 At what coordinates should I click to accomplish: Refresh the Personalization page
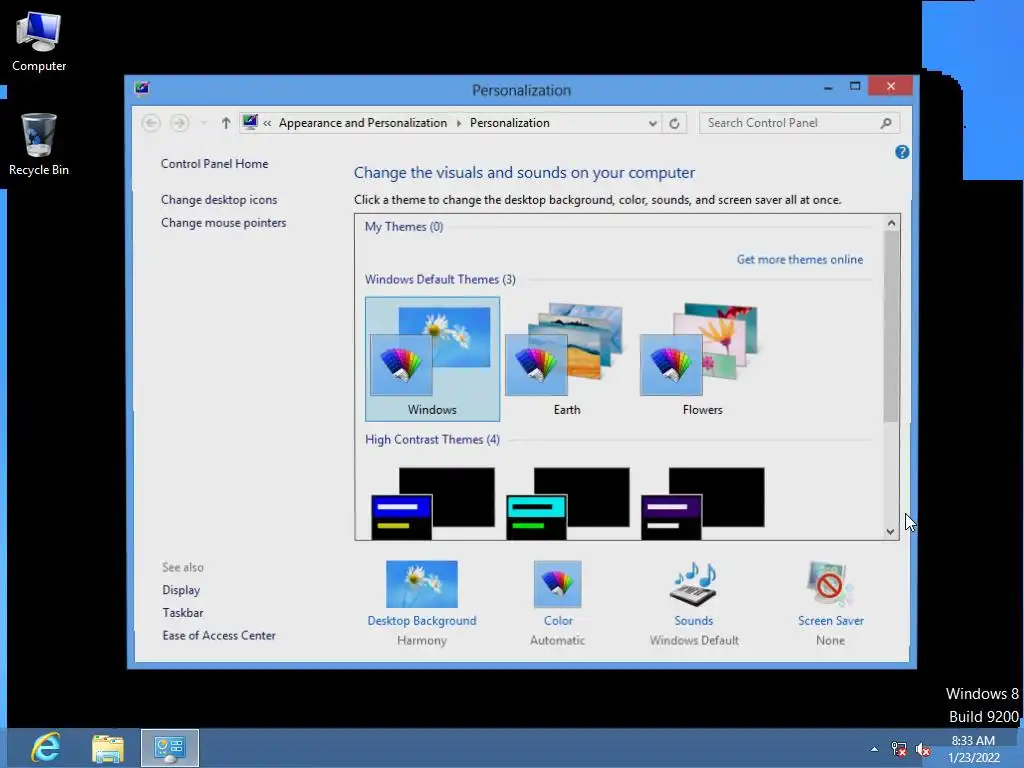coord(674,123)
